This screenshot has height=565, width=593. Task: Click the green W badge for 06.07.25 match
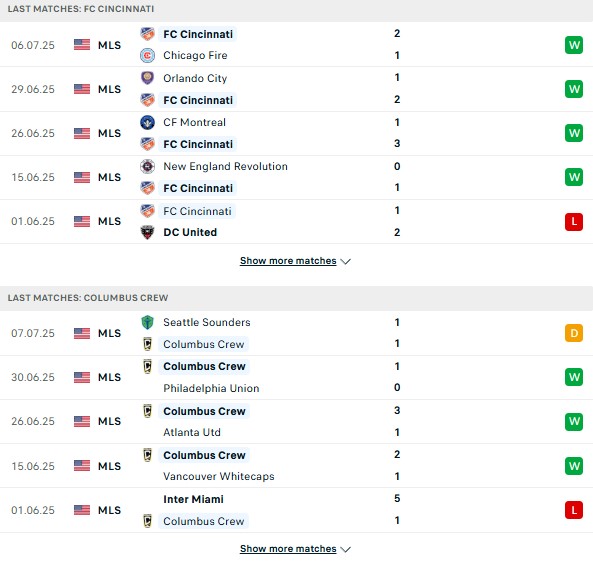tap(574, 45)
